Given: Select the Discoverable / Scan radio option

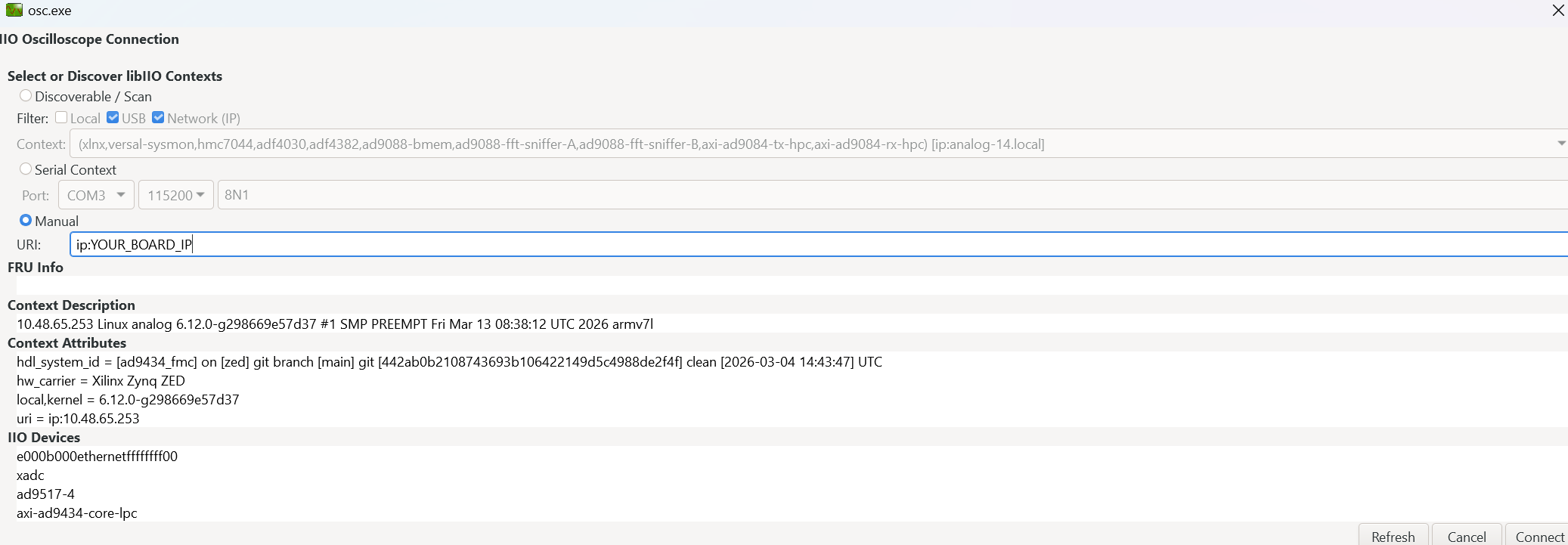Looking at the screenshot, I should [x=26, y=96].
